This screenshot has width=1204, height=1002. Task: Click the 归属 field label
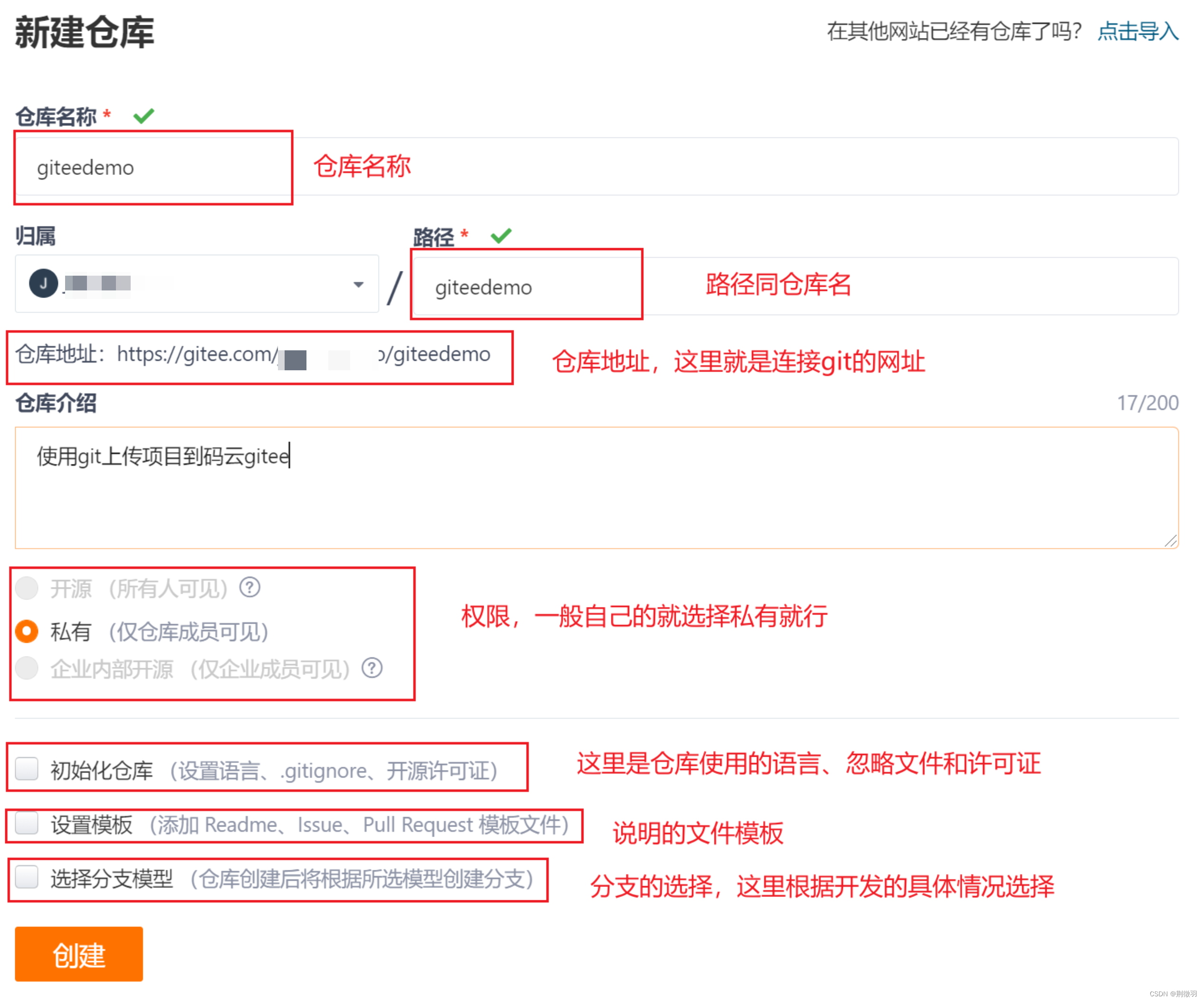pos(36,236)
